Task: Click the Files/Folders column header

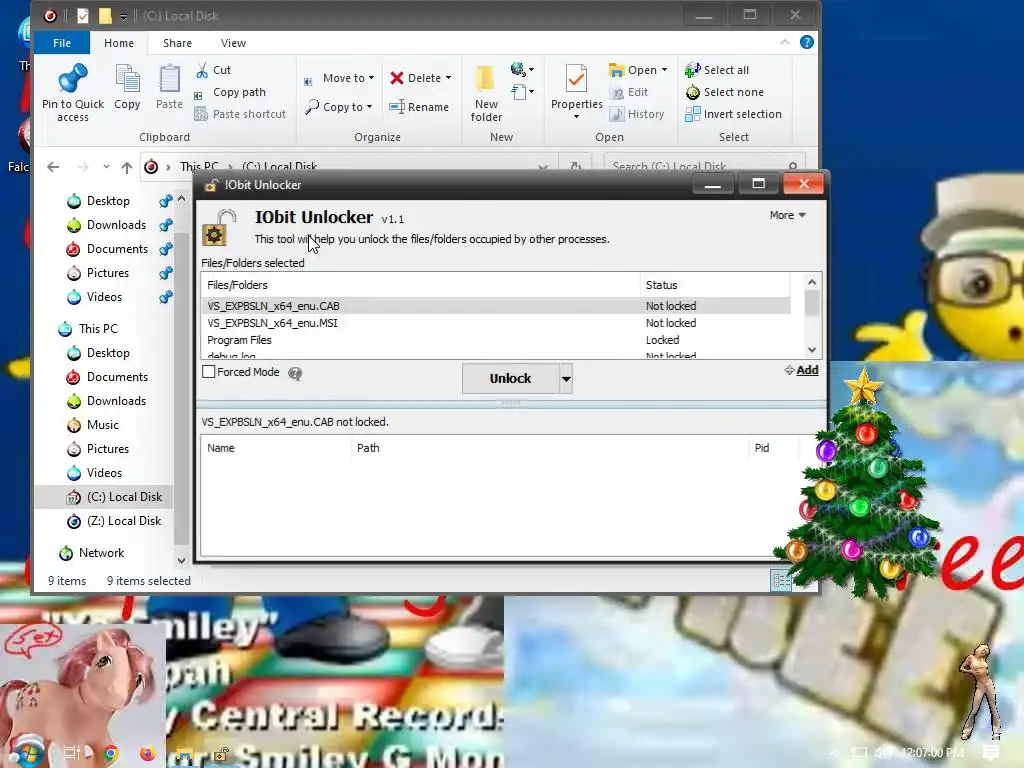Action: click(x=421, y=285)
